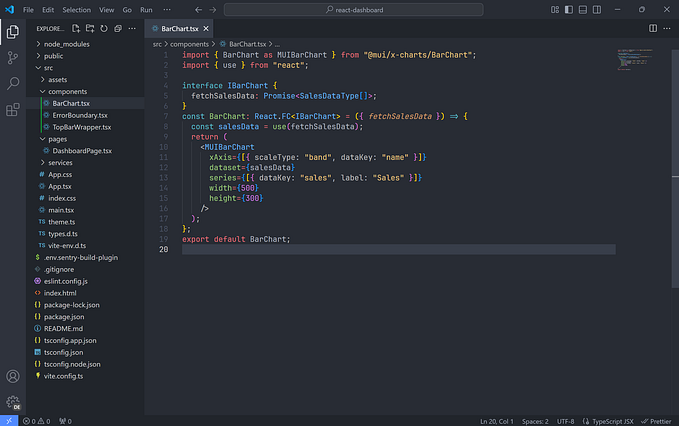Screen dimensions: 679x426
Task: Toggle the primary side bar
Action: 569,10
